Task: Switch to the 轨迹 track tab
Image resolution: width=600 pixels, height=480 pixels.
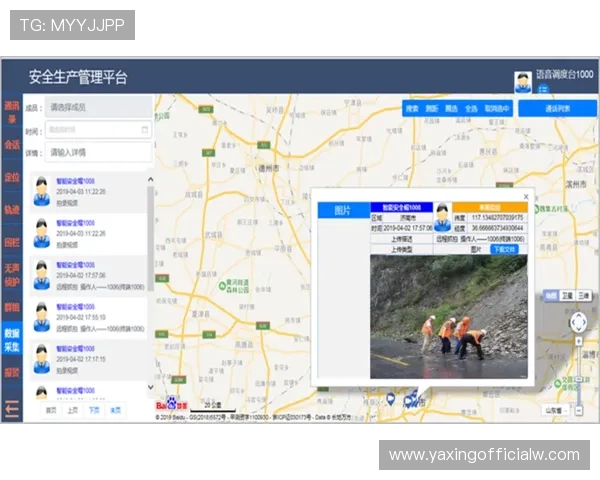Action: pos(12,209)
